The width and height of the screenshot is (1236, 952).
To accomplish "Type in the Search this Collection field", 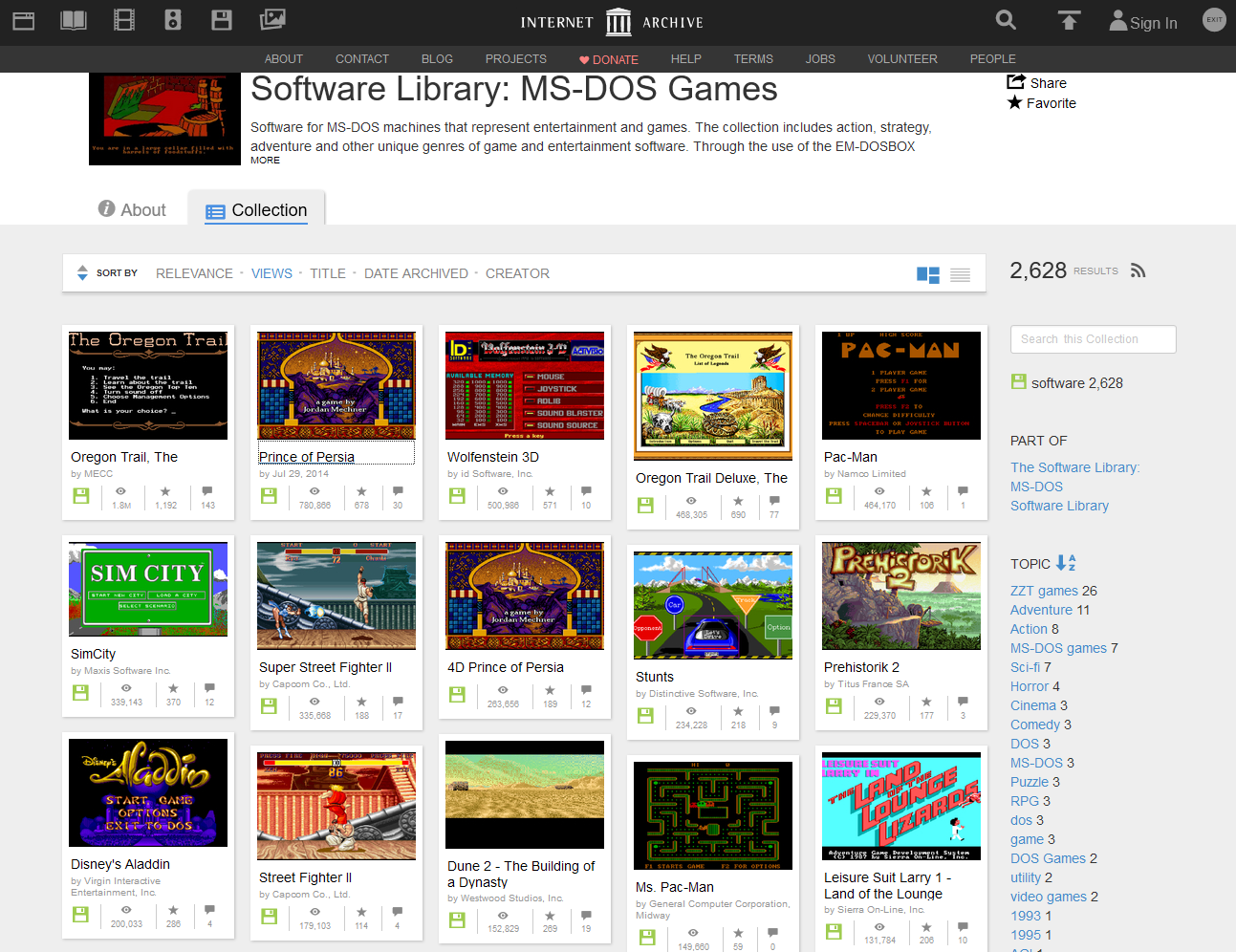I will click(1093, 339).
